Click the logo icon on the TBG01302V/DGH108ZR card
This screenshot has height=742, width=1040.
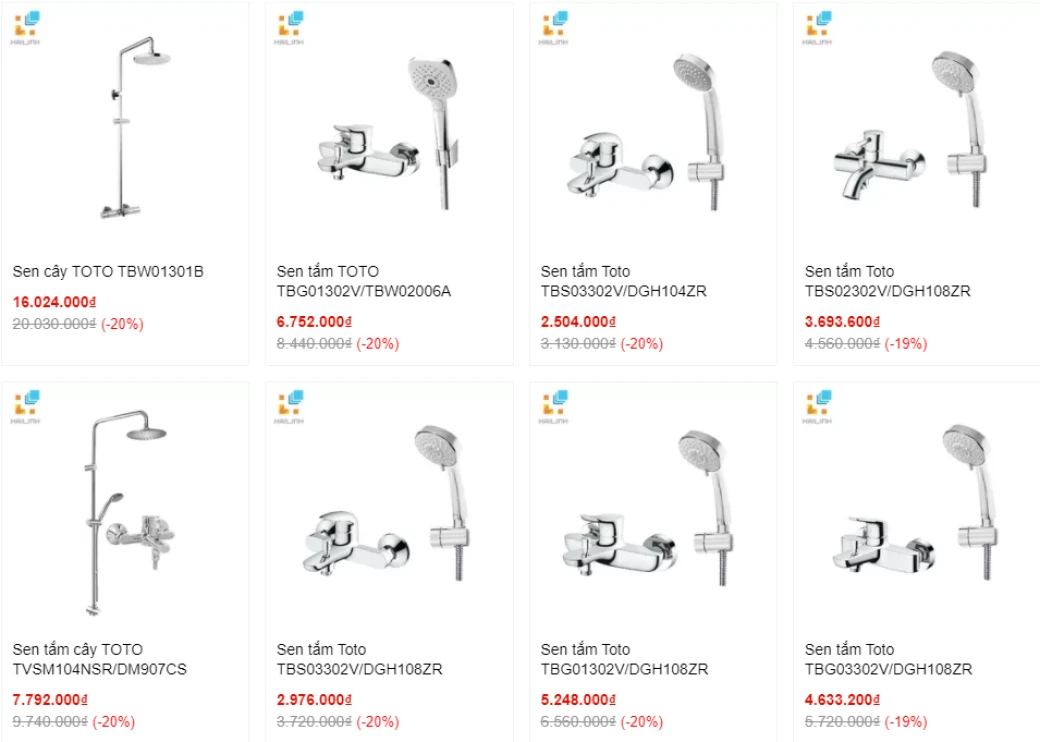(554, 406)
